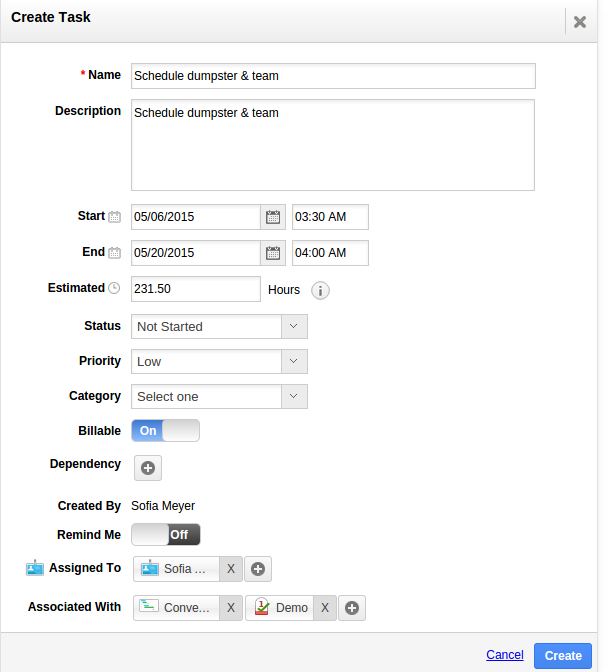The image size is (611, 672).
Task: Turn on Remind Me switch
Action: coord(165,534)
